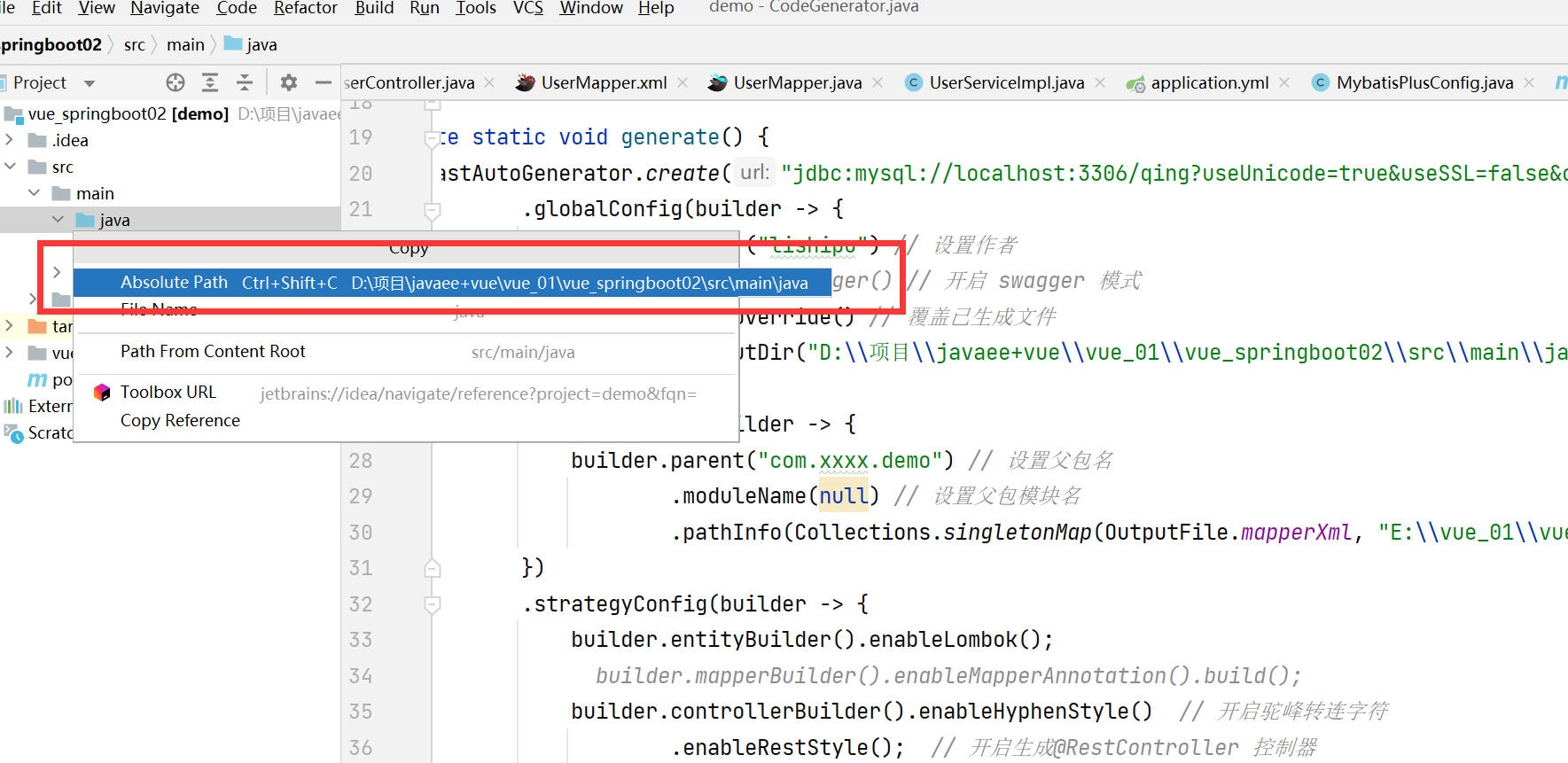Screen dimensions: 1568x763
Task: Choose Path From Content Root option
Action: (x=406, y=352)
